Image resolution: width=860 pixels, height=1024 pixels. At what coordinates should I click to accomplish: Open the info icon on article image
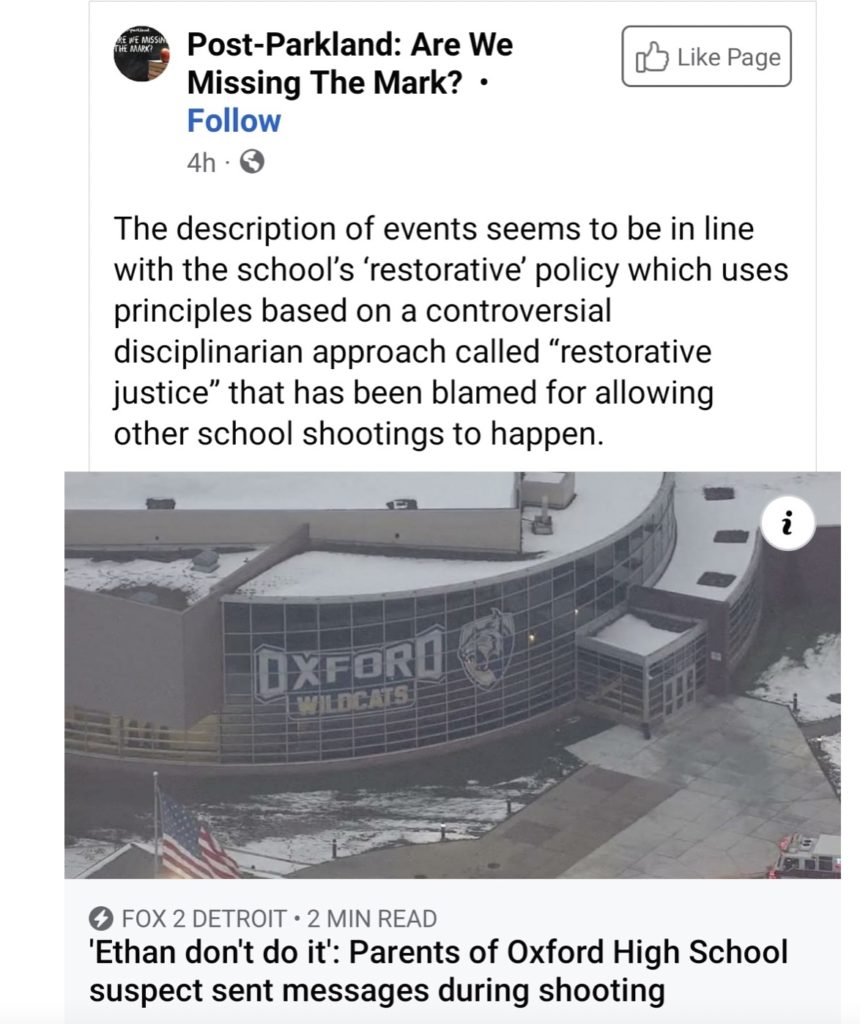[786, 523]
